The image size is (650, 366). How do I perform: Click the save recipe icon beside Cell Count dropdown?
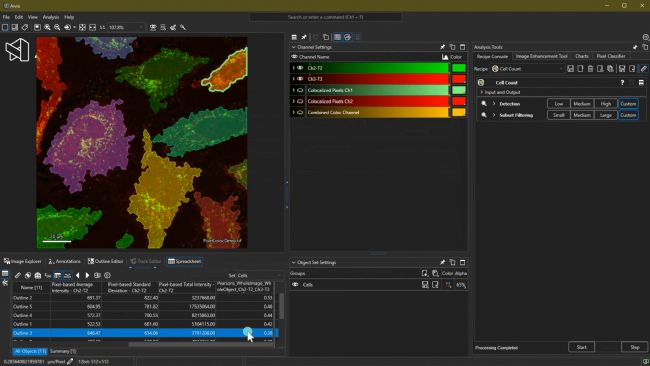point(570,69)
